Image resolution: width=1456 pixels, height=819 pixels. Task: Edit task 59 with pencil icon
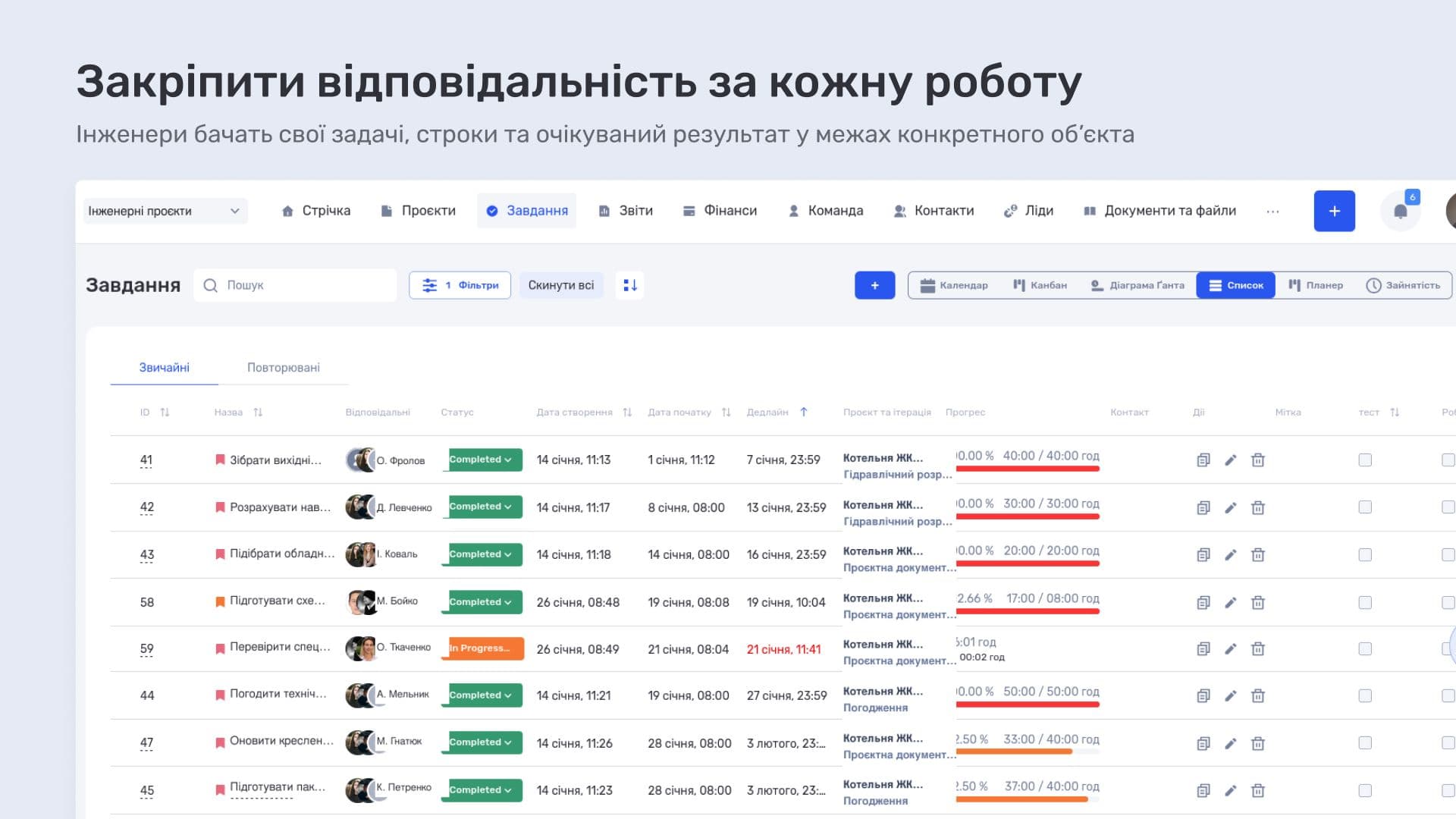(x=1231, y=649)
